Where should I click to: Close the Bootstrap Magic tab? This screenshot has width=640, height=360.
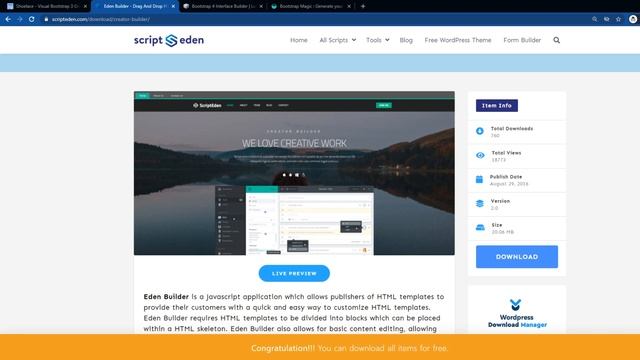349,6
